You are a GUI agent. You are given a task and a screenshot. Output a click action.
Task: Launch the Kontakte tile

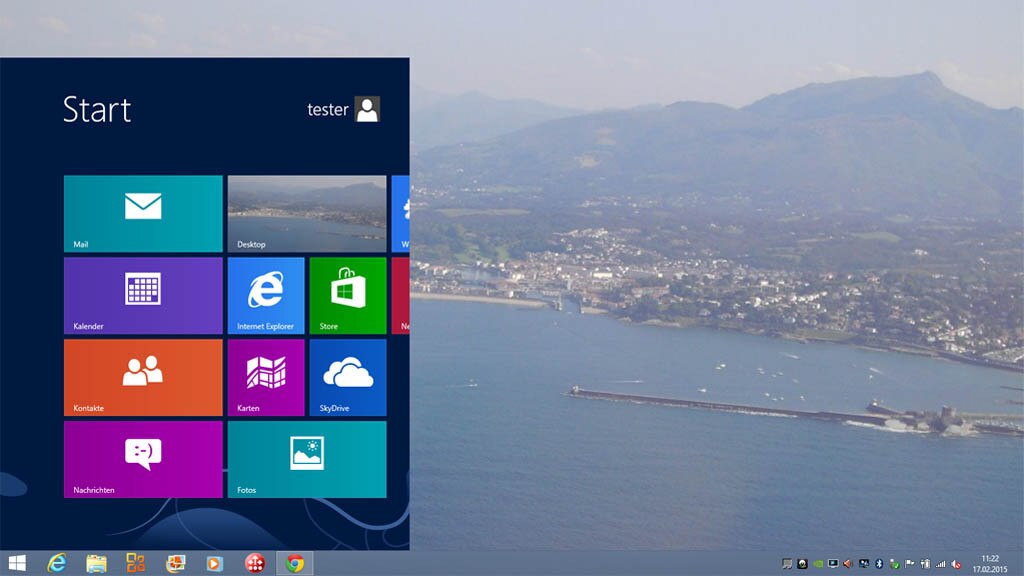pyautogui.click(x=143, y=377)
